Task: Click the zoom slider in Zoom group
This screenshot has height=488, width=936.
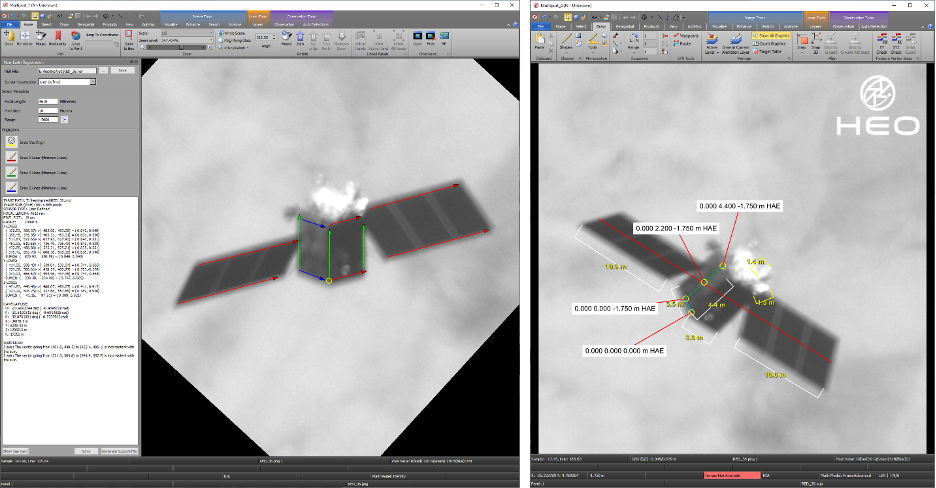Action: [181, 48]
